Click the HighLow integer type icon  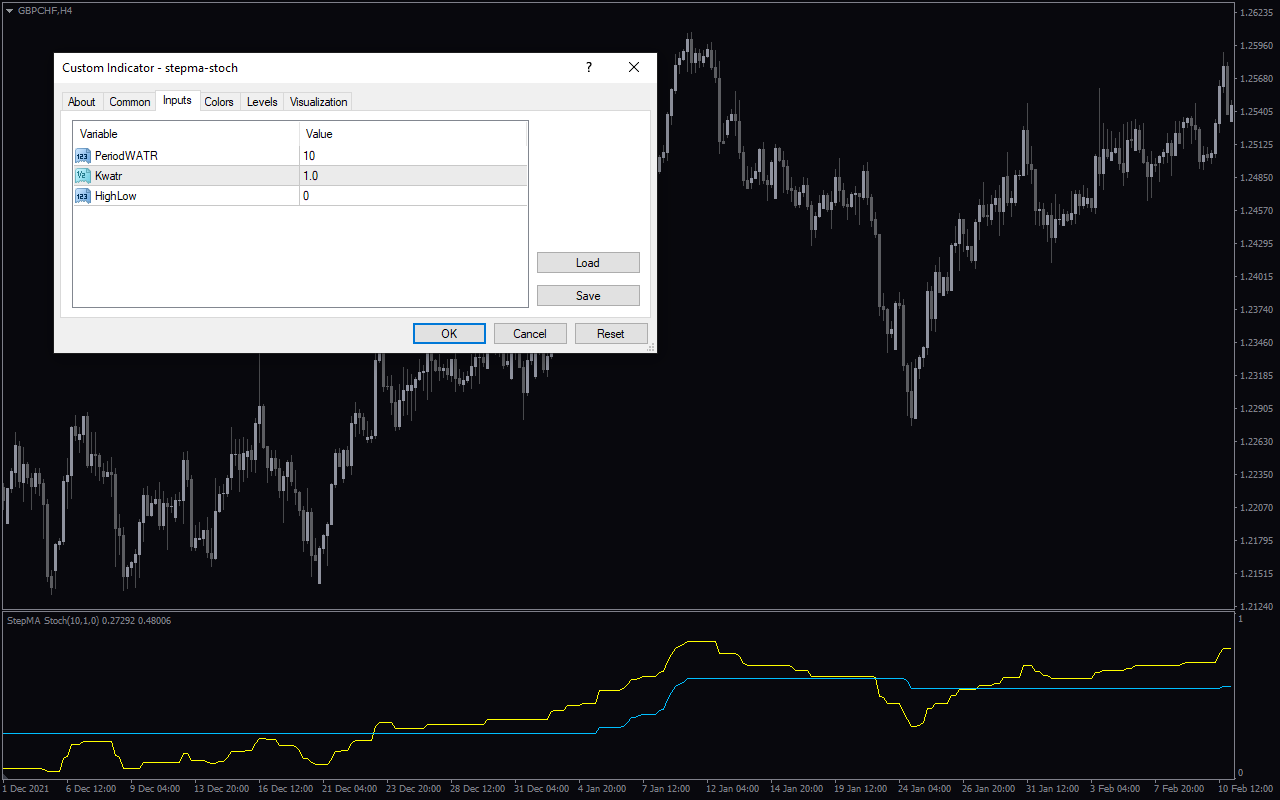tap(83, 196)
